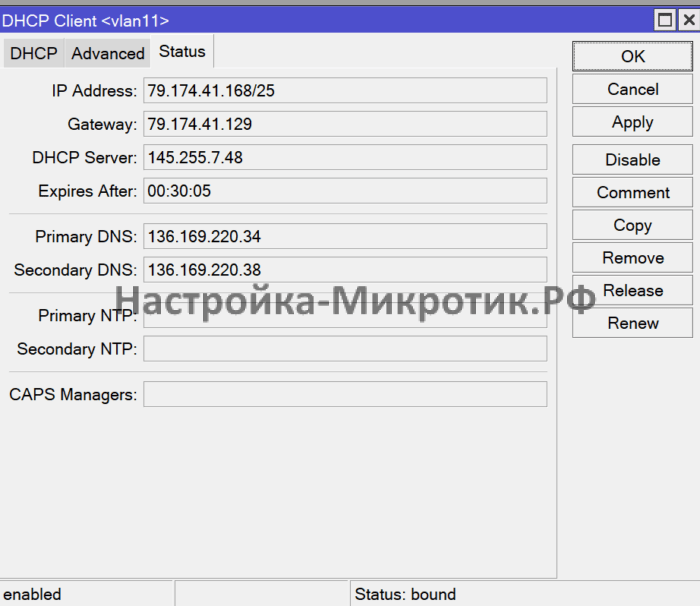Click the 'Primary DNS:' label
The height and width of the screenshot is (606, 700).
(86, 237)
